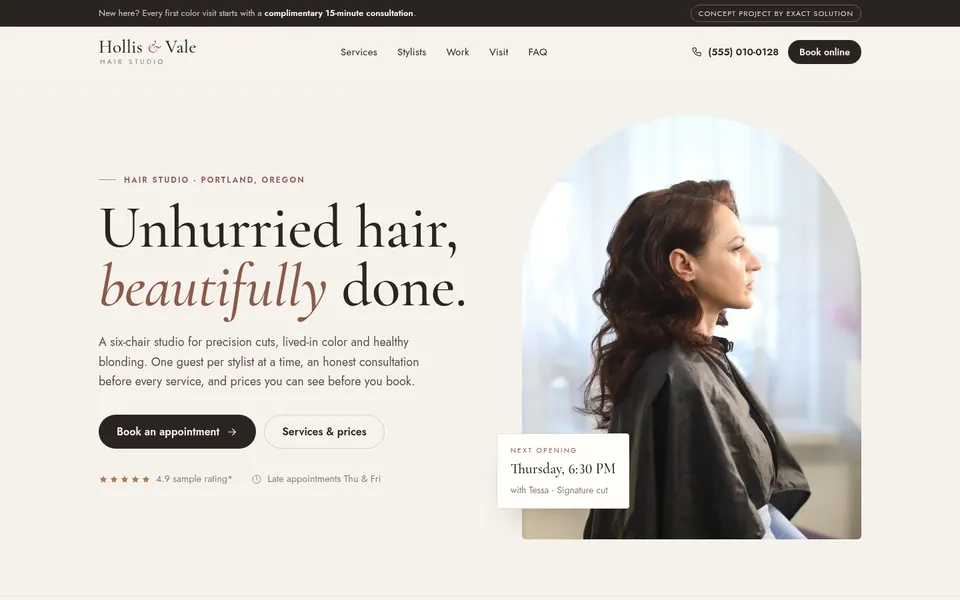Click the arrow in Book an appointment
The width and height of the screenshot is (960, 600).
pyautogui.click(x=232, y=432)
